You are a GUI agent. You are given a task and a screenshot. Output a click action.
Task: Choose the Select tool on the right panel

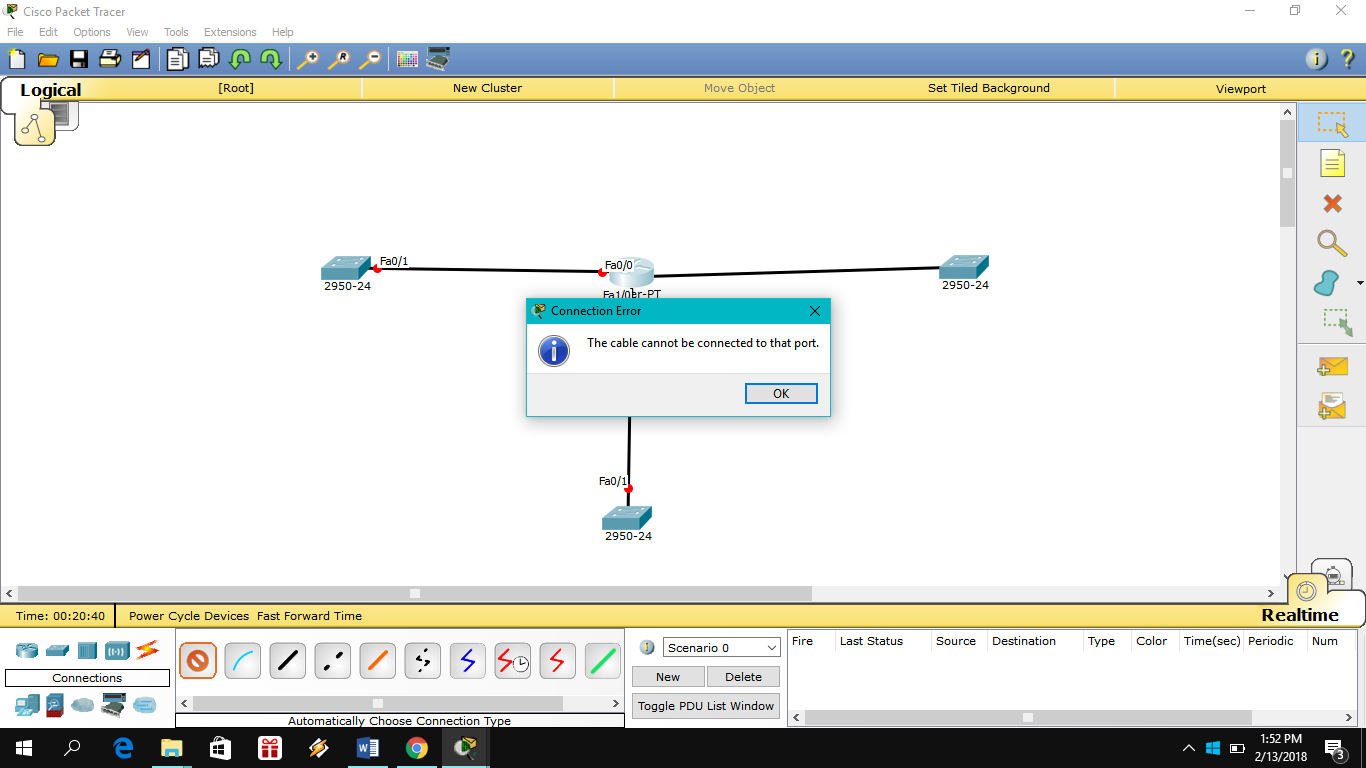click(x=1332, y=124)
